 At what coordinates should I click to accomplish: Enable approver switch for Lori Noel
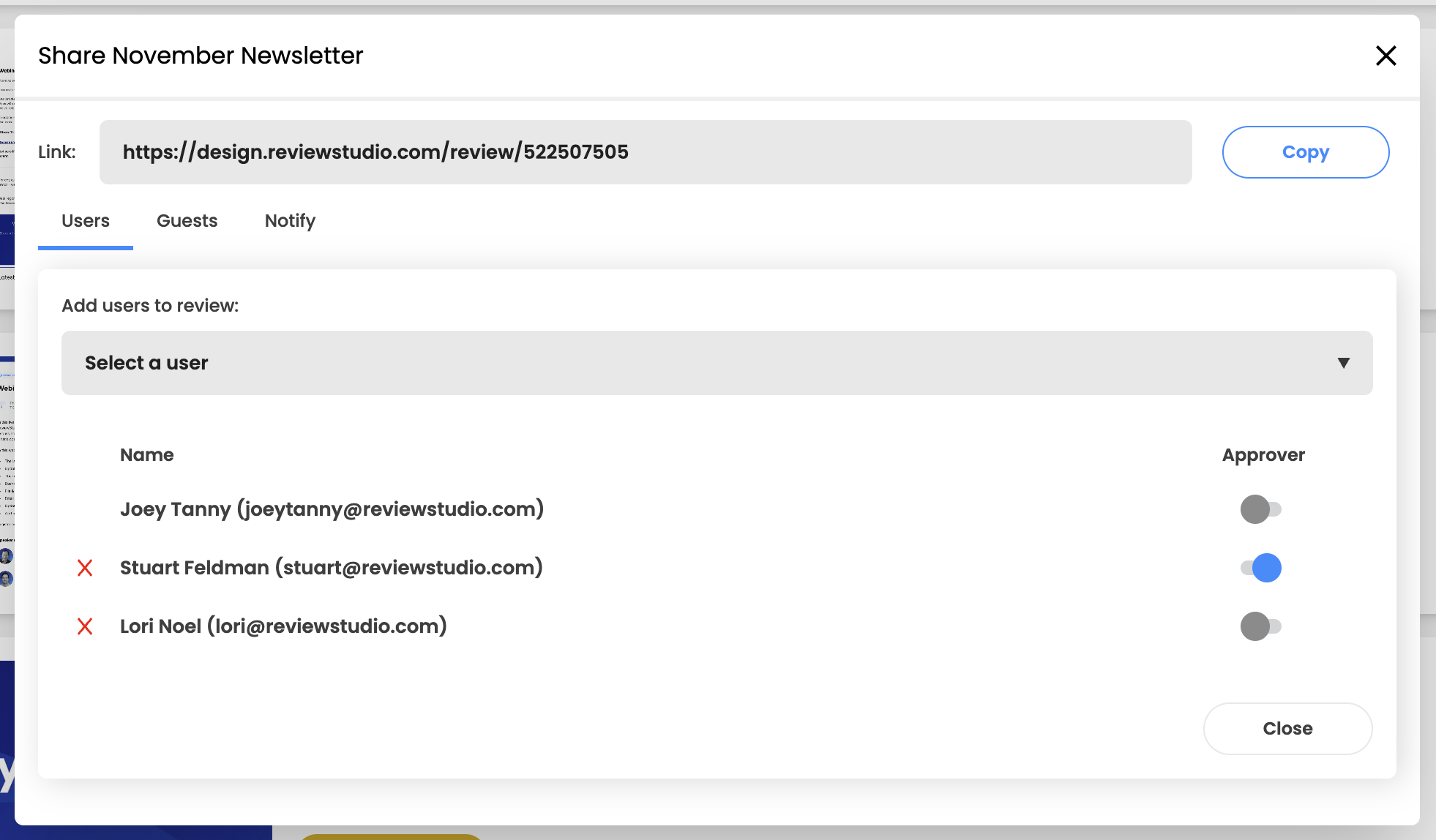1260,626
